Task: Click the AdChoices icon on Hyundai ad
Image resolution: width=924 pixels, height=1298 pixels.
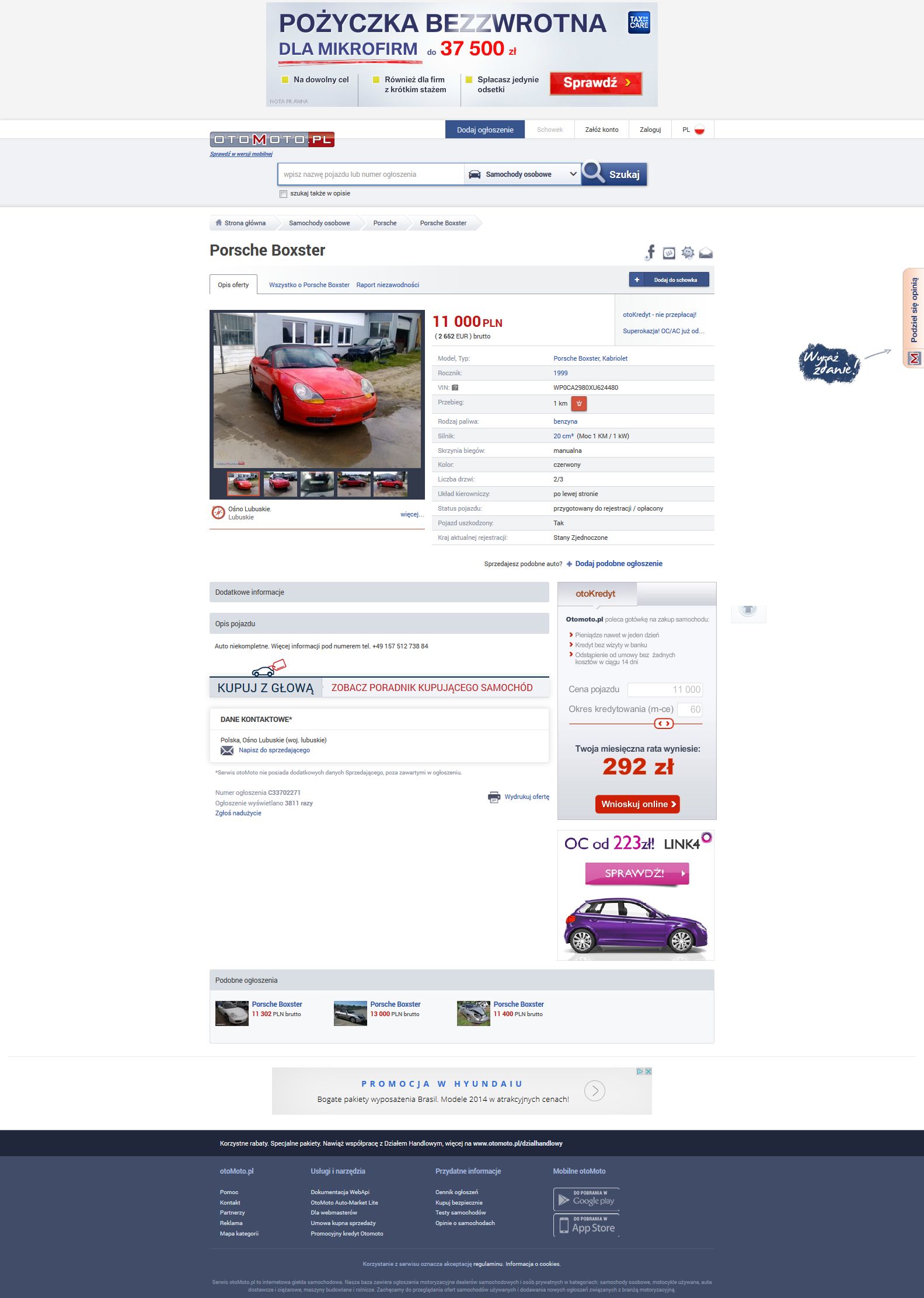Action: (x=640, y=1072)
